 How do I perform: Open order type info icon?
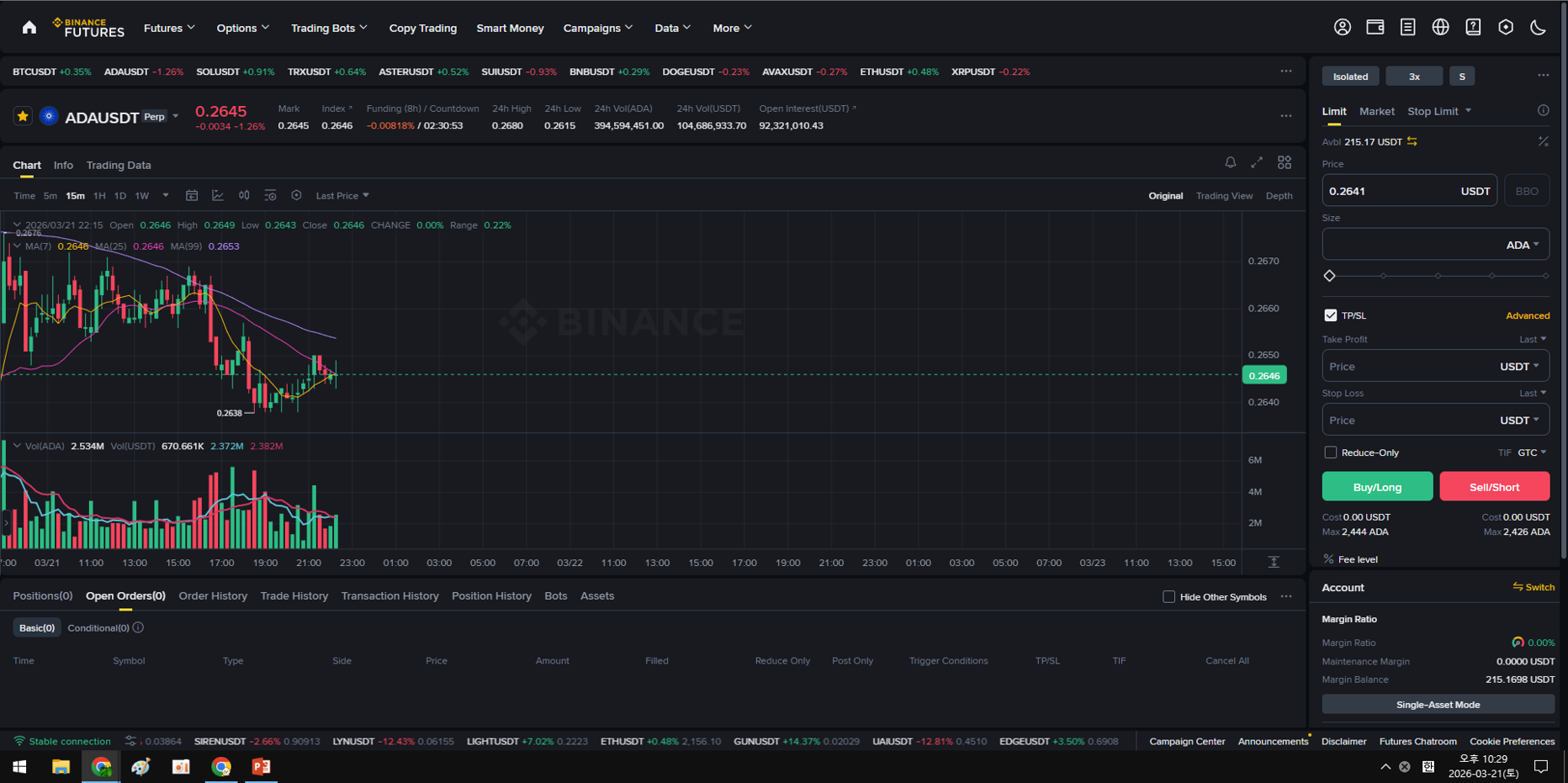point(1543,110)
